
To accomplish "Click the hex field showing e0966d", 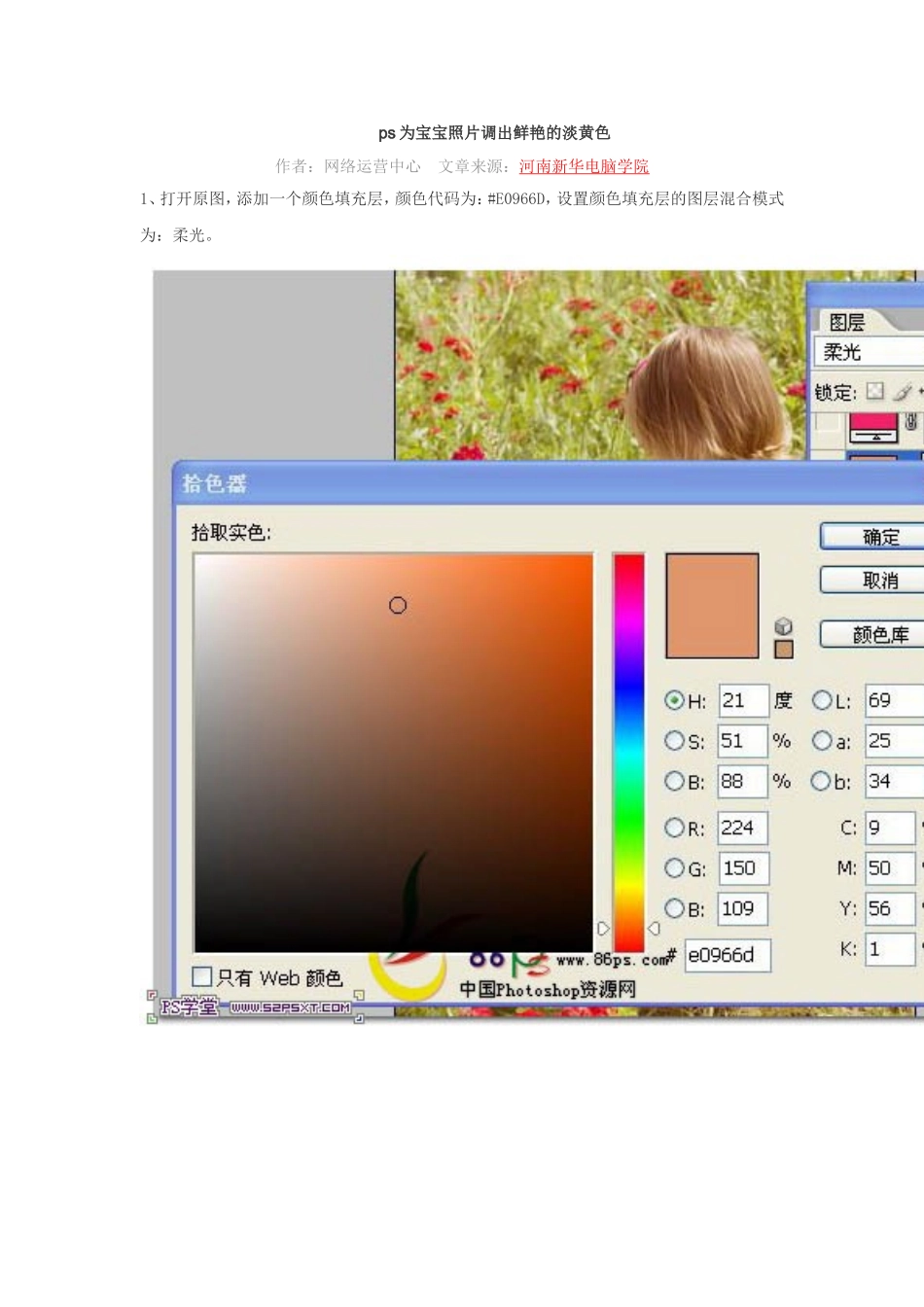I will 728,955.
